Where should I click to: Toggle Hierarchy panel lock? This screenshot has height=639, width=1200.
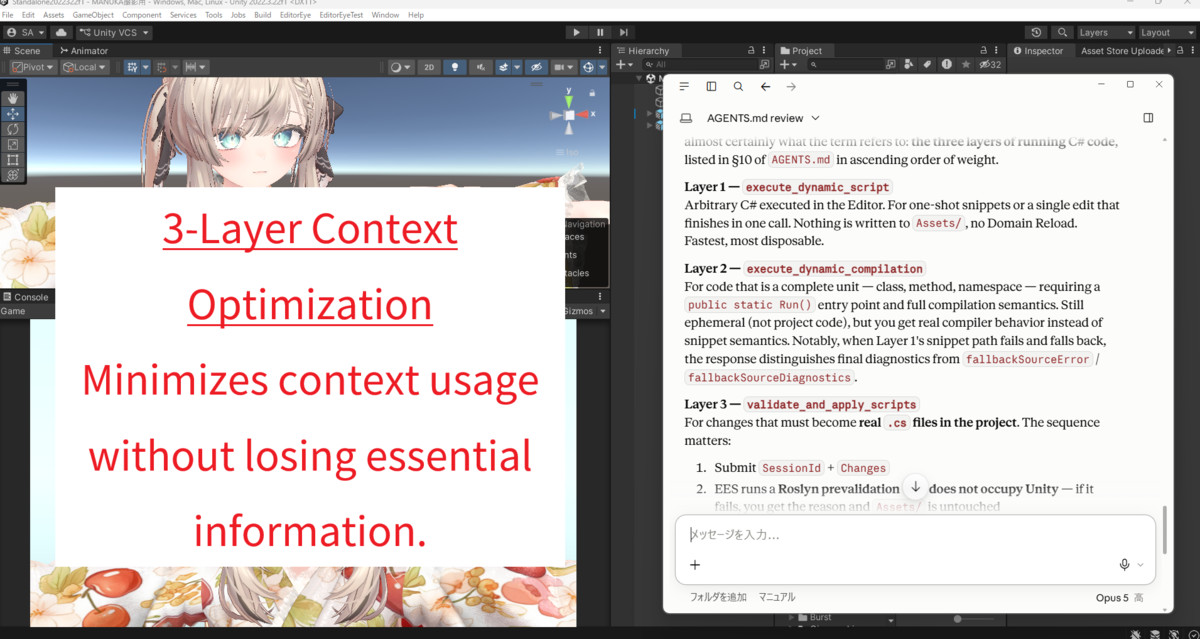pos(751,49)
